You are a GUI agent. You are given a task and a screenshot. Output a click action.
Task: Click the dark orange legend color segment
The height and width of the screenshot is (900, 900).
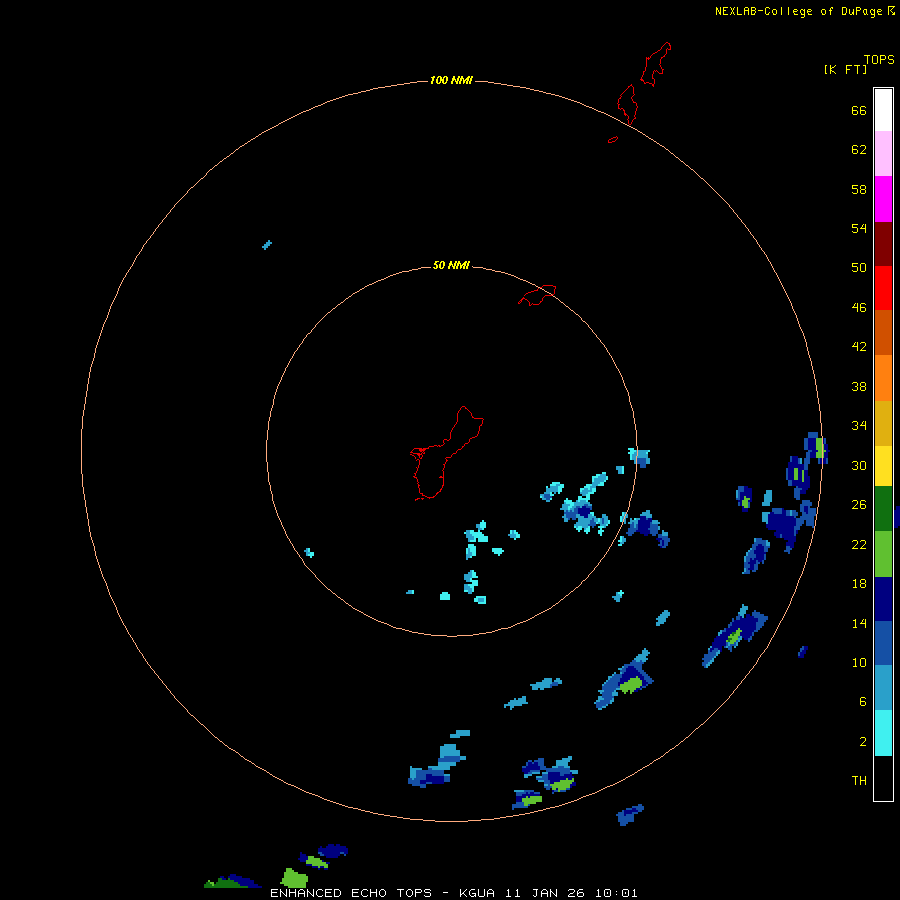883,332
